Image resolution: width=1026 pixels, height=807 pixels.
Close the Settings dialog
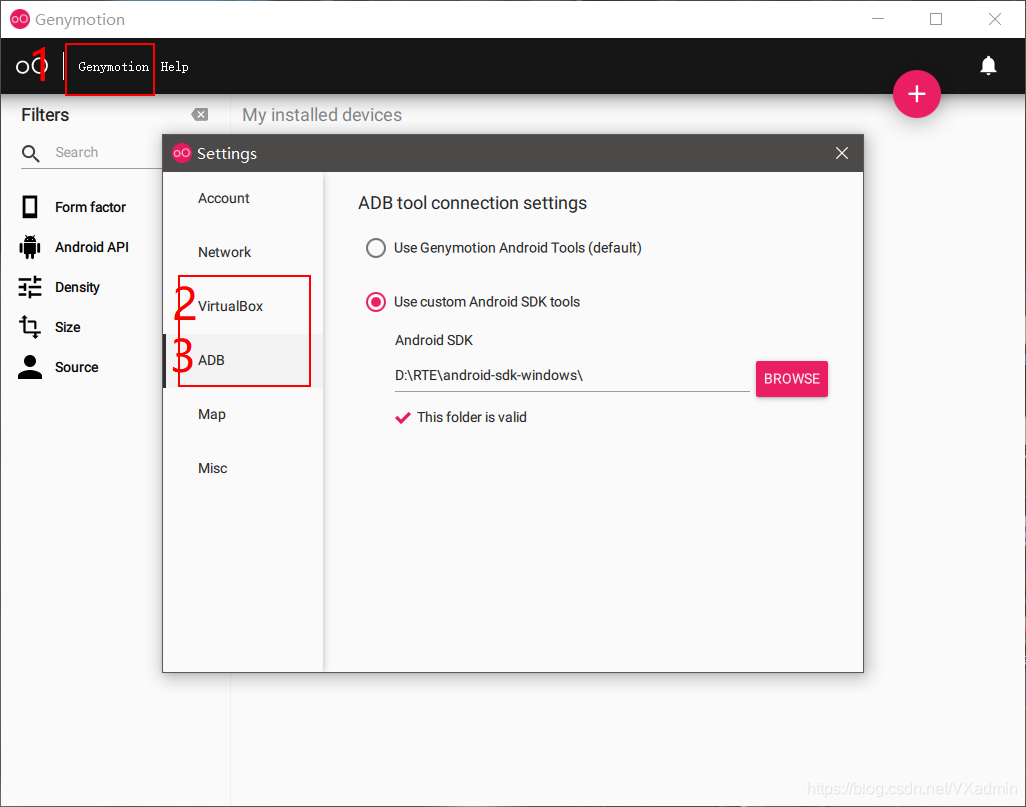pyautogui.click(x=841, y=153)
